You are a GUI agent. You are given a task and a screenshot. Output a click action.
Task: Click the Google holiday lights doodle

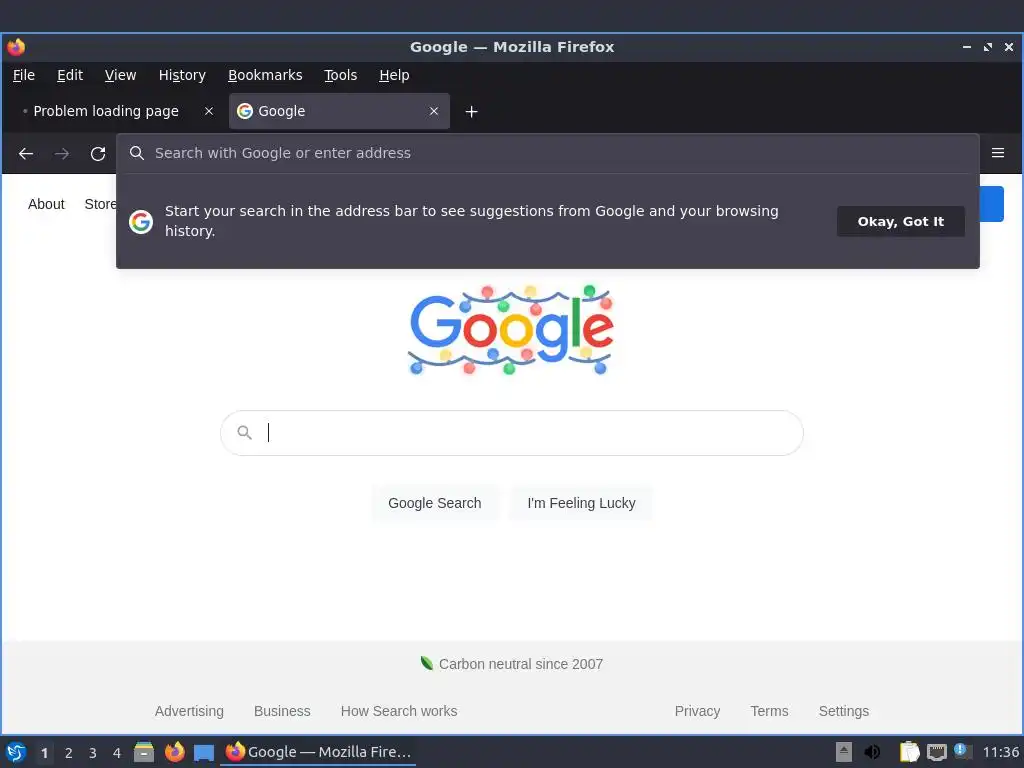pyautogui.click(x=511, y=330)
